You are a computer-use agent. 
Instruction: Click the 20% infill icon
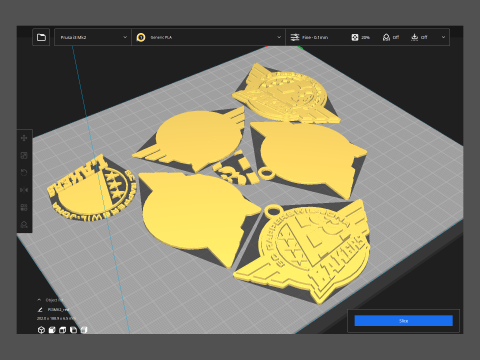(355, 37)
